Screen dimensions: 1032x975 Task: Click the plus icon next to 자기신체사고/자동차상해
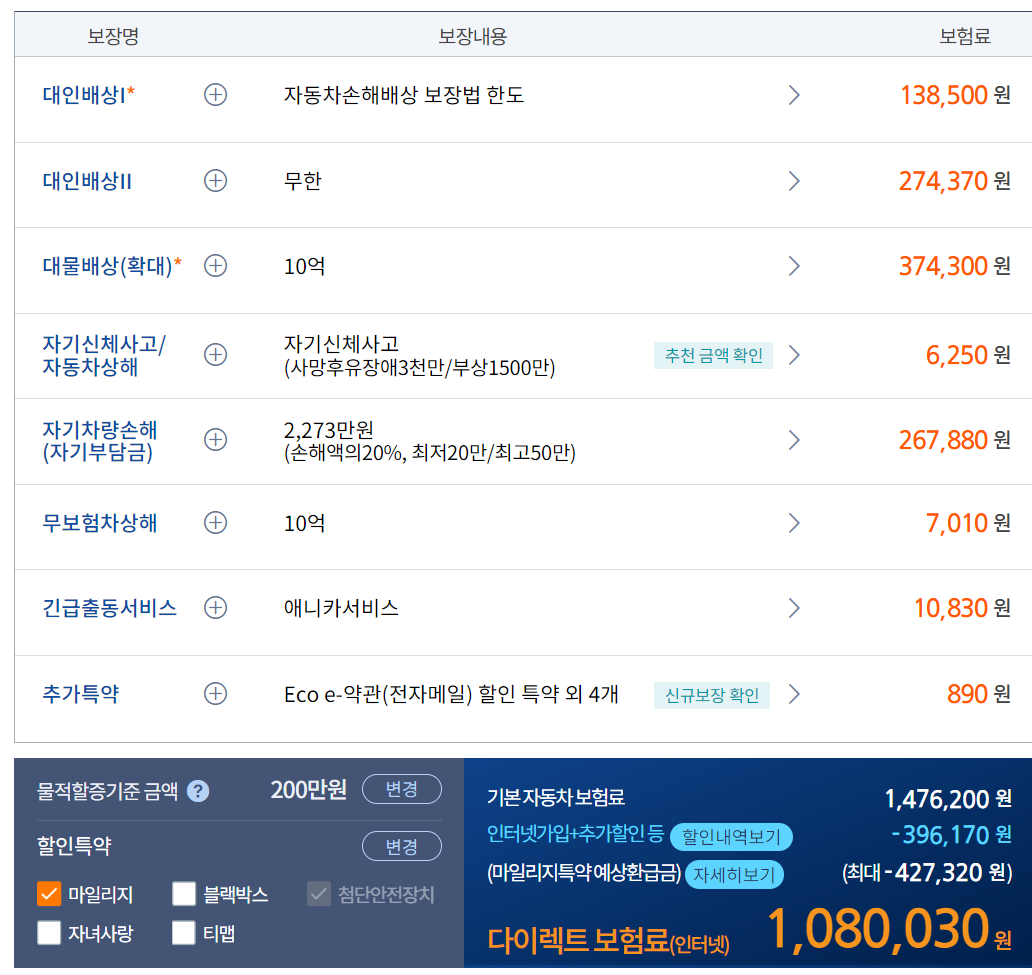click(215, 354)
